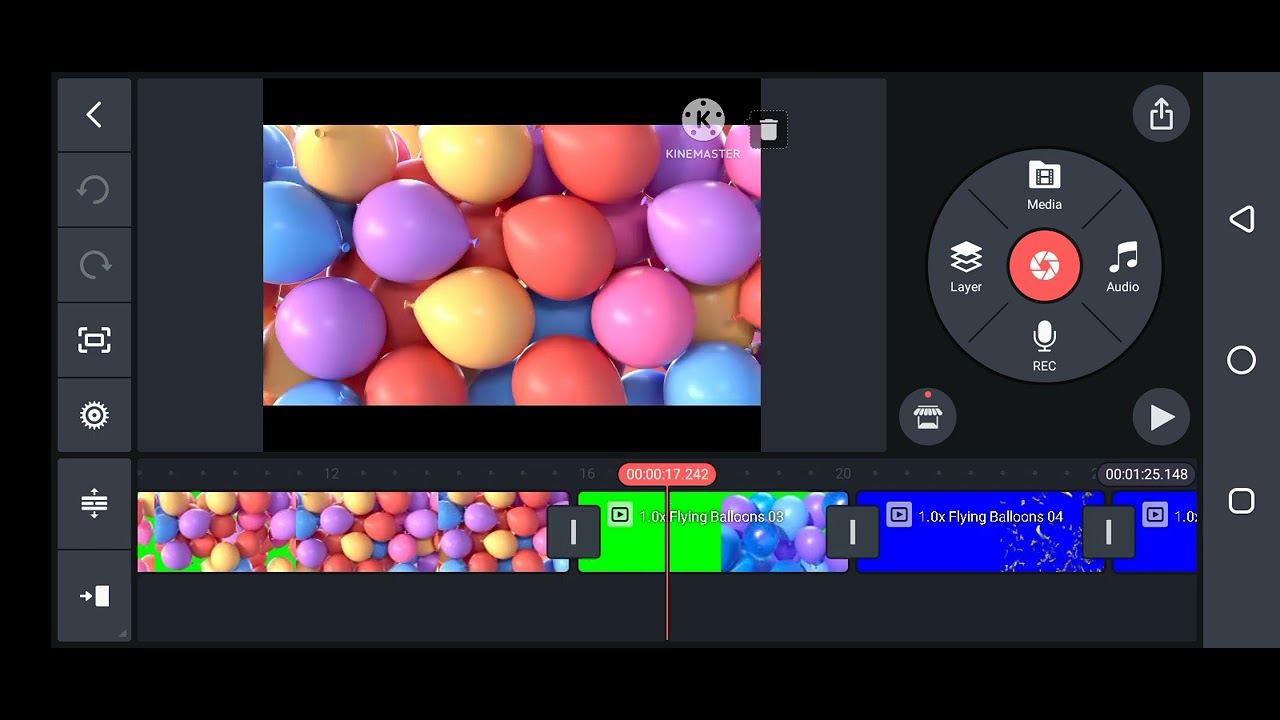This screenshot has height=720, width=1280.
Task: Jump to the timeline start or end
Action: [94, 596]
